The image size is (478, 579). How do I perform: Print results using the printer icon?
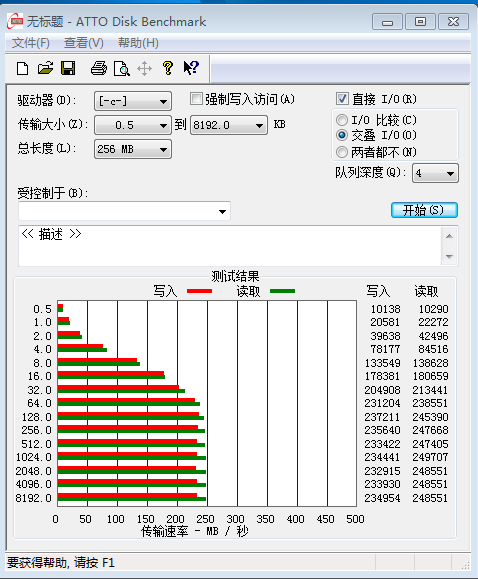[x=99, y=68]
